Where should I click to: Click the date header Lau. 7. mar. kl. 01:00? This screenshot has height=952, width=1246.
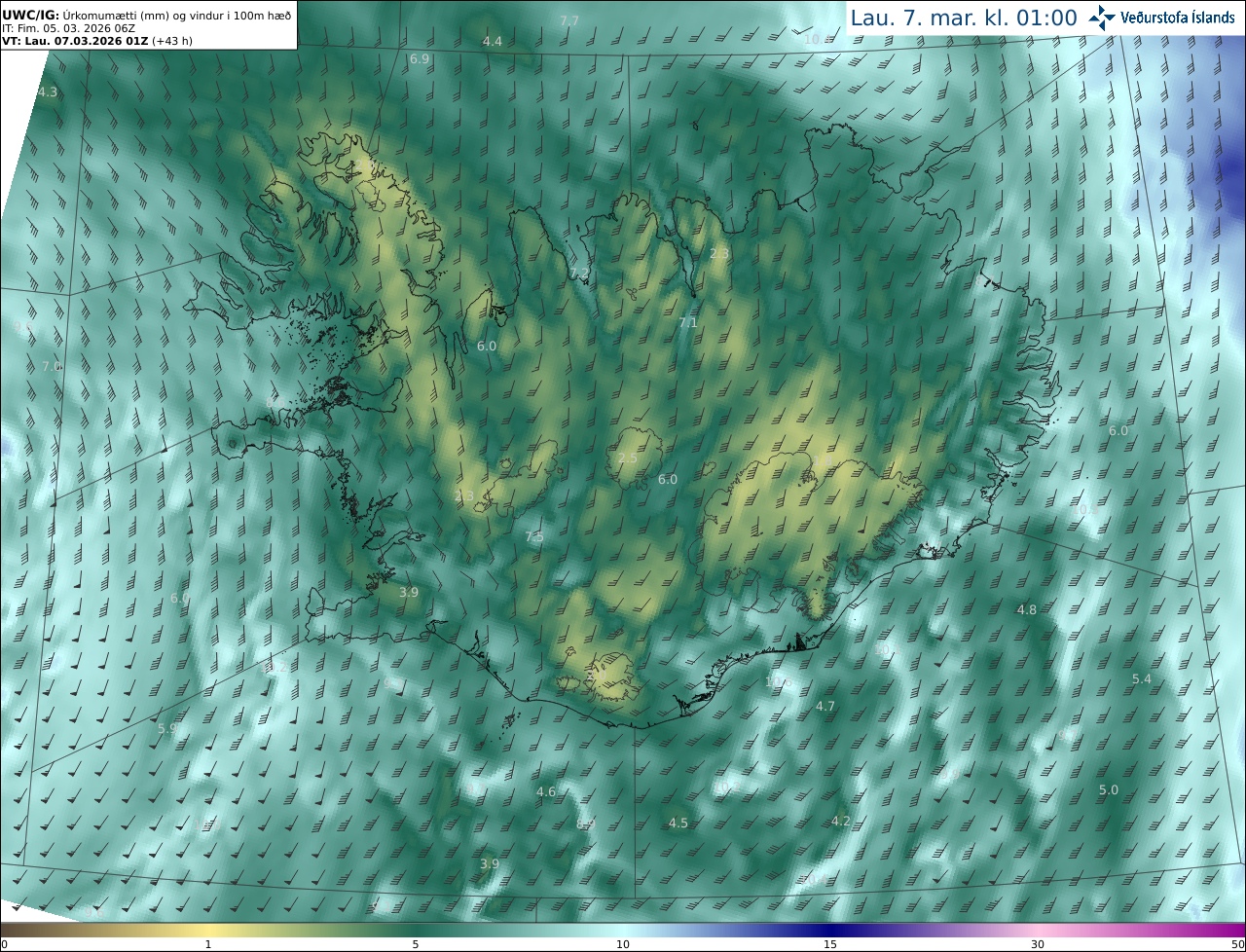(x=964, y=18)
